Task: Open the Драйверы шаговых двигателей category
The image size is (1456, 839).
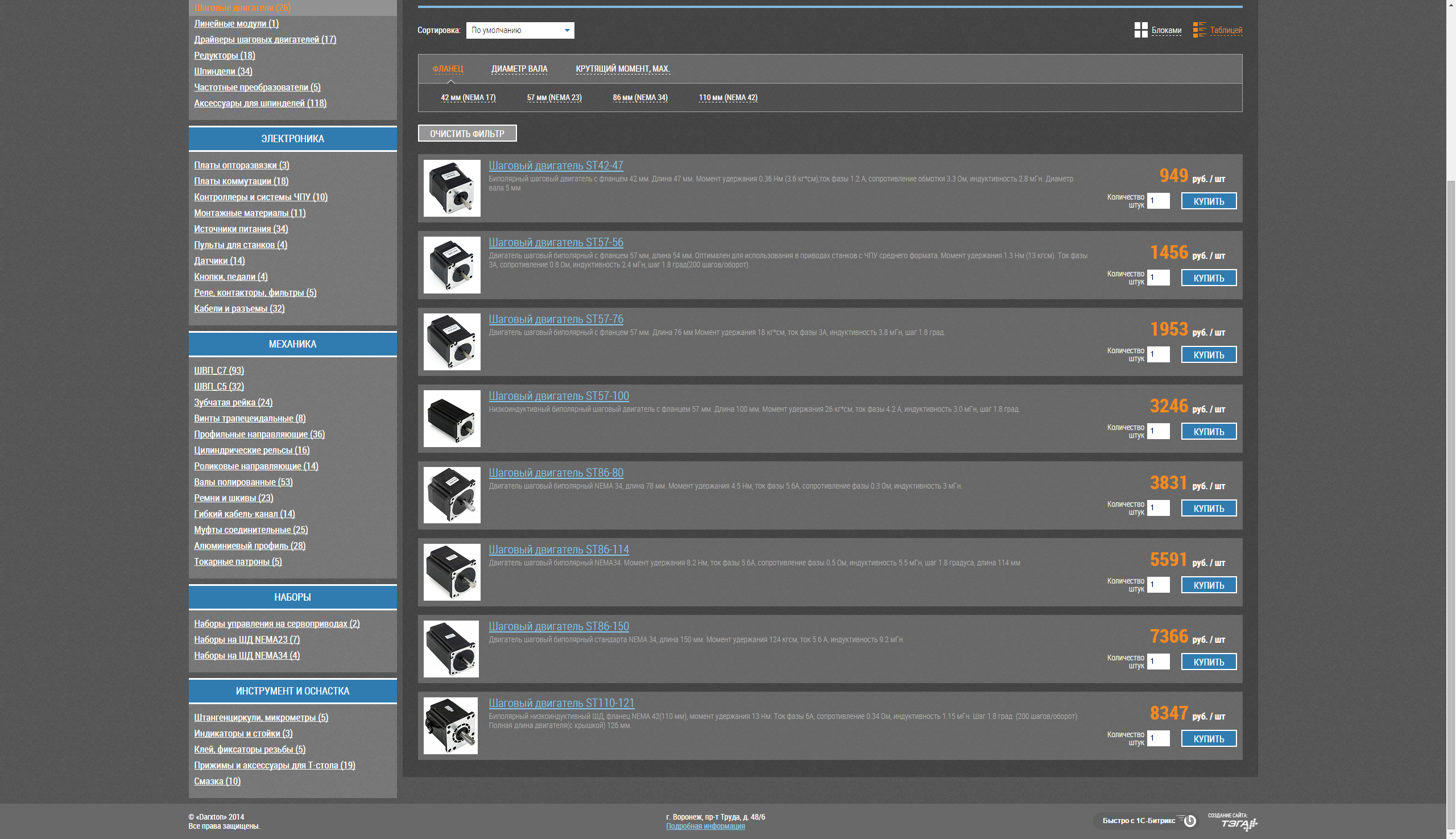Action: click(x=265, y=40)
